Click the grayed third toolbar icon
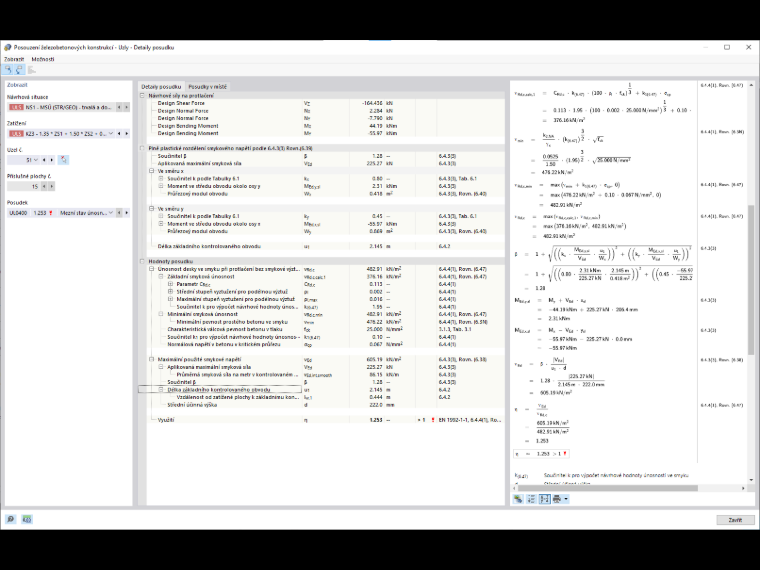 [32, 70]
